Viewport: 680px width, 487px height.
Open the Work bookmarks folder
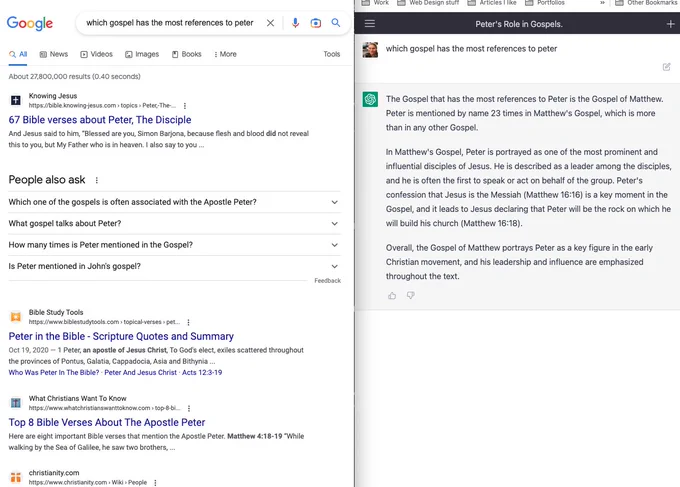(x=375, y=3)
